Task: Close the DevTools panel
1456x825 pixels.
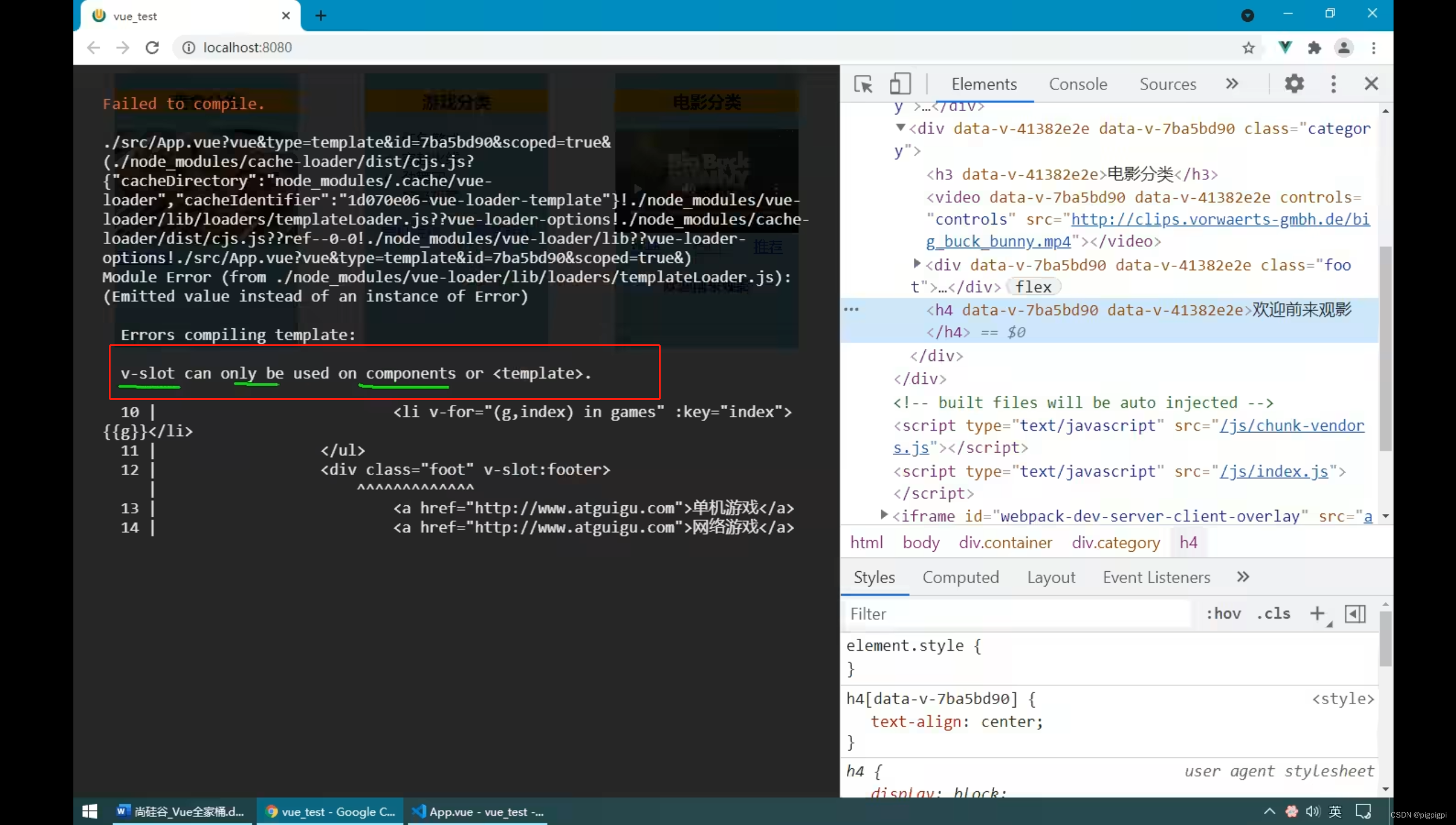Action: [1371, 84]
